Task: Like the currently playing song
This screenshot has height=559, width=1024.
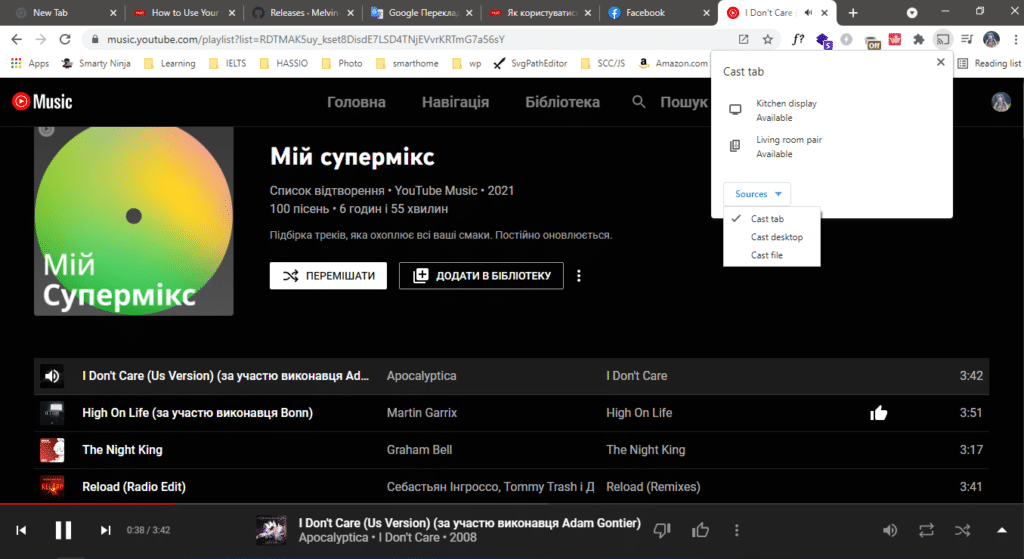Action: (700, 530)
